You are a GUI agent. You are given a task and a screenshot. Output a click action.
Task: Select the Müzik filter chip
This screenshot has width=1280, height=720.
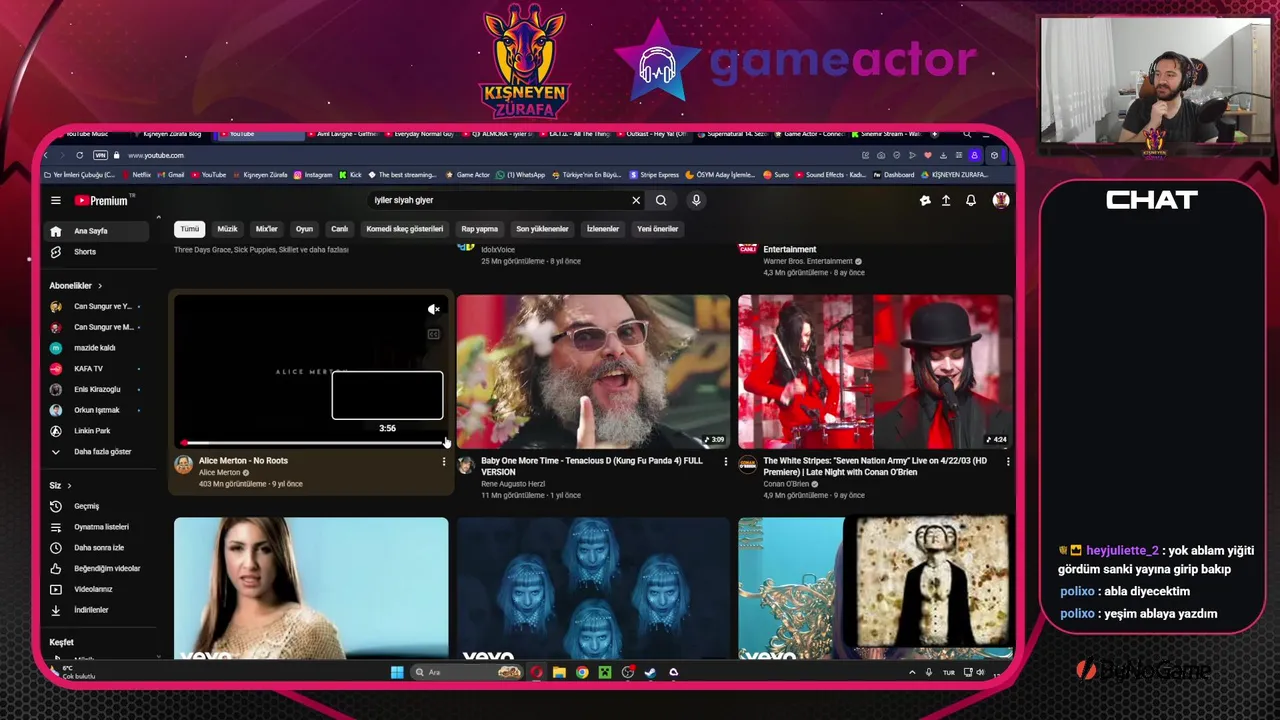coord(228,229)
